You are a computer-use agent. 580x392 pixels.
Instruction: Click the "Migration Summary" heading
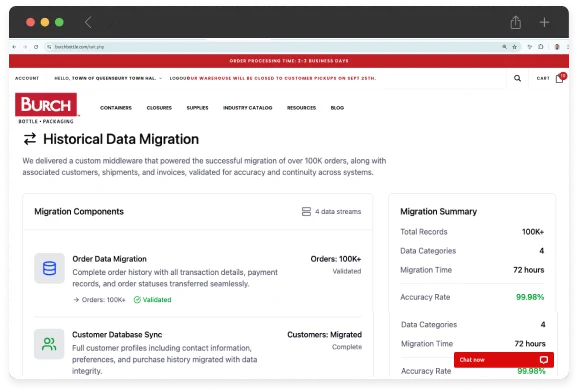pyautogui.click(x=438, y=212)
